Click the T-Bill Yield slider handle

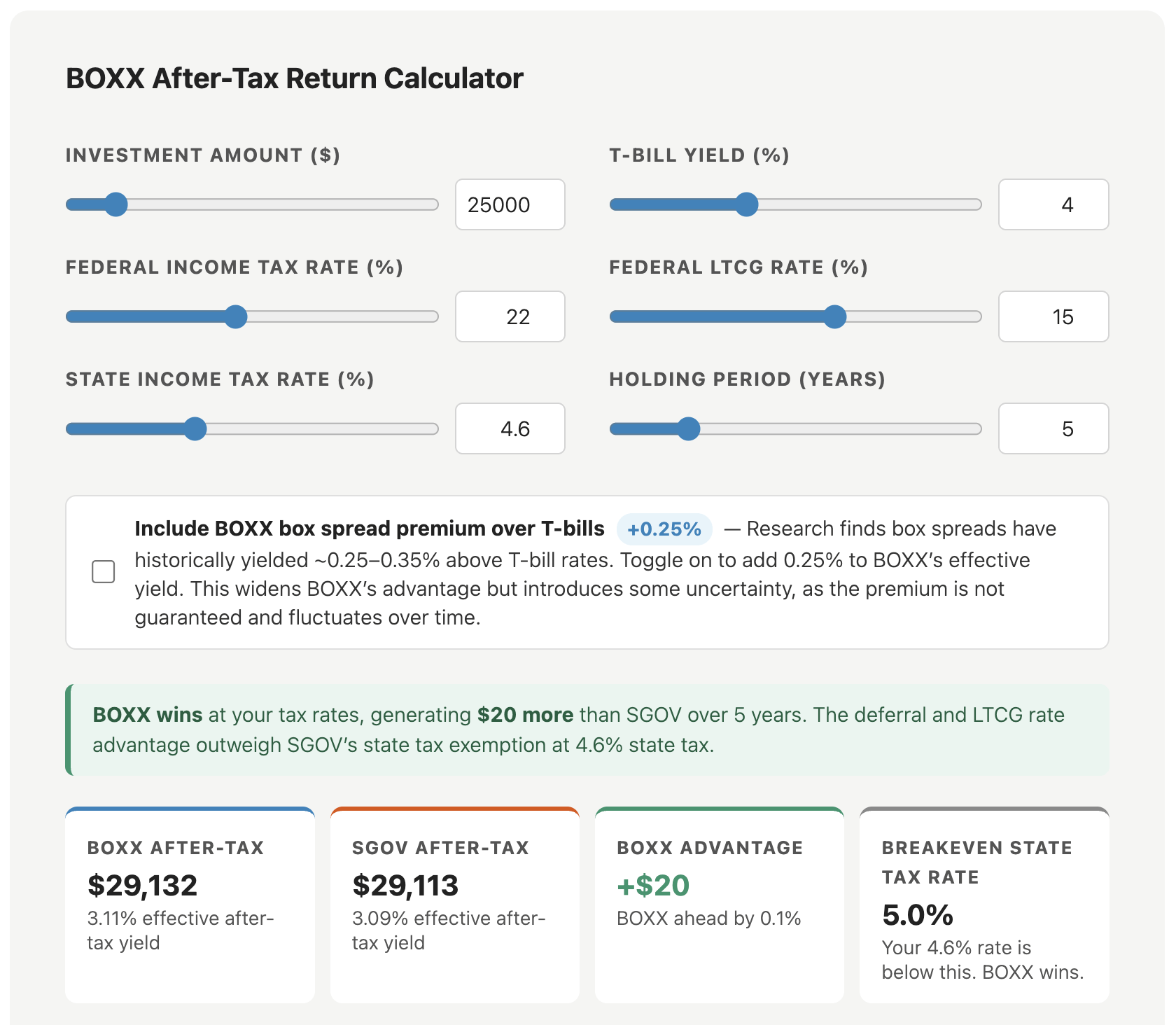pos(747,204)
